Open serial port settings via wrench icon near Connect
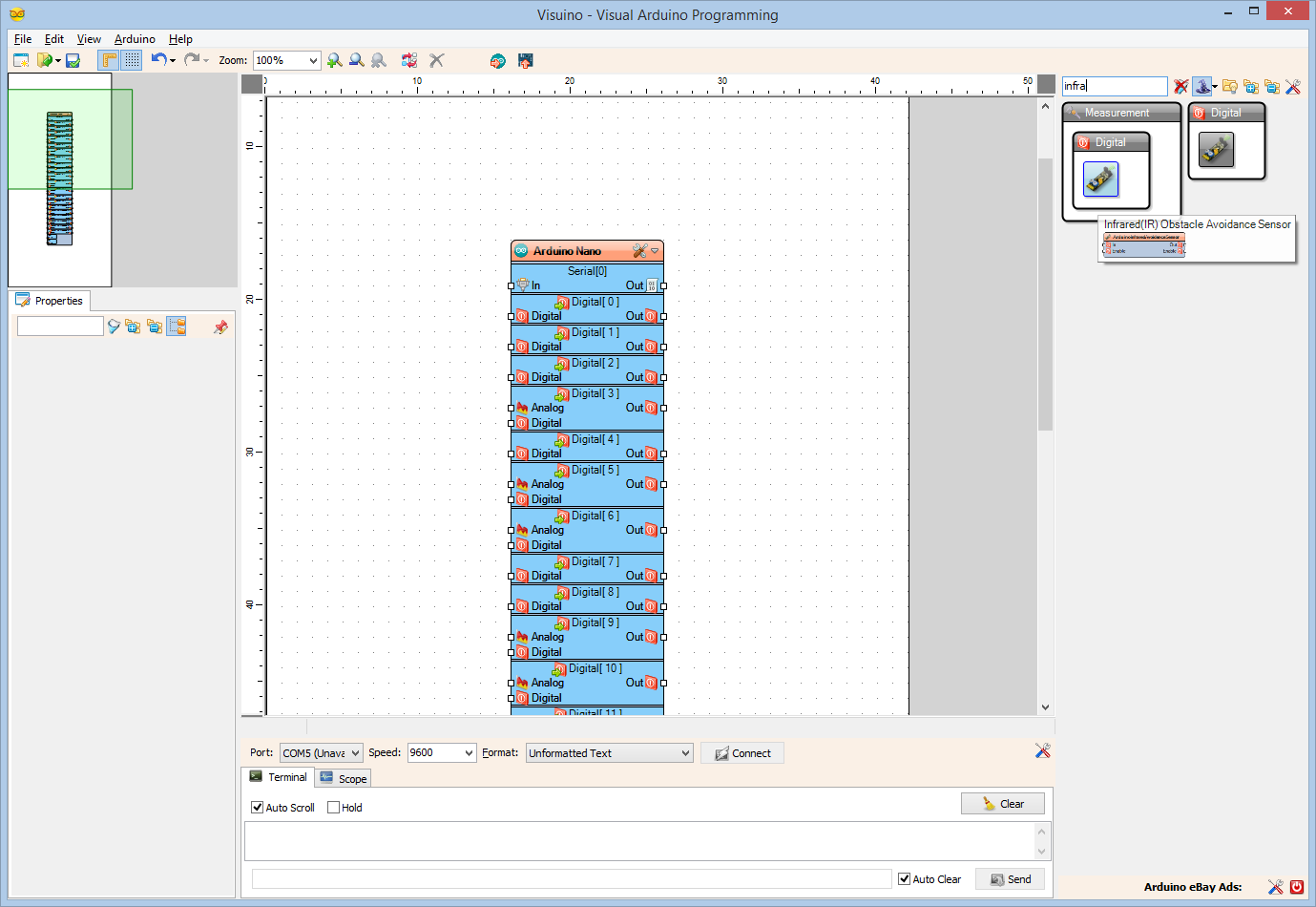The width and height of the screenshot is (1316, 907). point(1042,751)
